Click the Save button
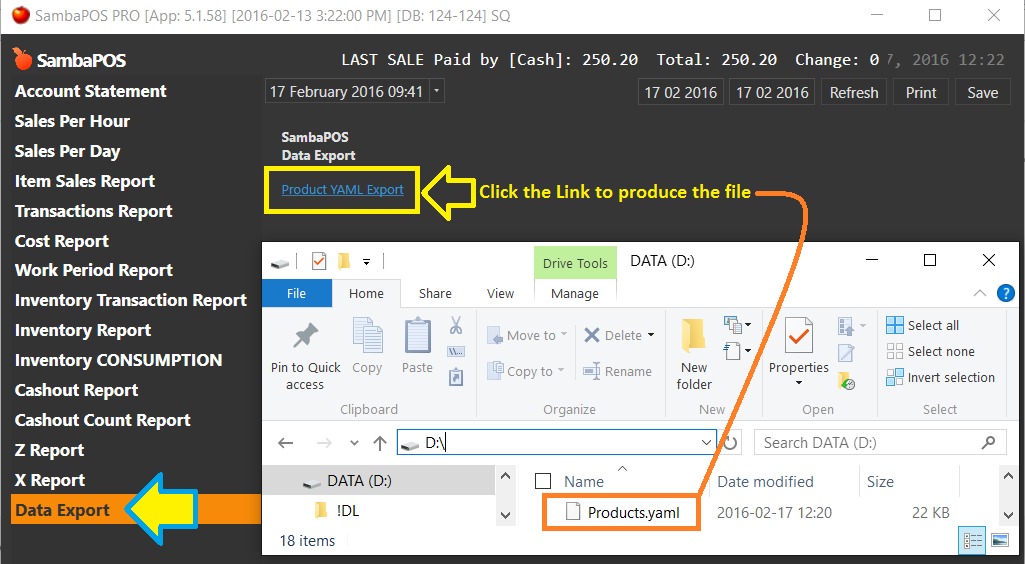The height and width of the screenshot is (564, 1025). pyautogui.click(x=983, y=93)
